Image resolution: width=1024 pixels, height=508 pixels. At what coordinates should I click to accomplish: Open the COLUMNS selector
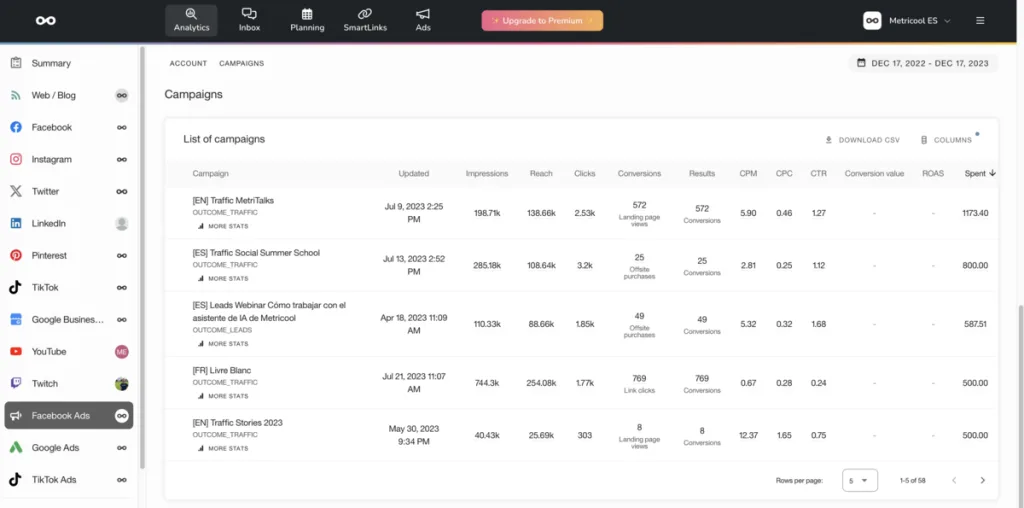pyautogui.click(x=946, y=140)
